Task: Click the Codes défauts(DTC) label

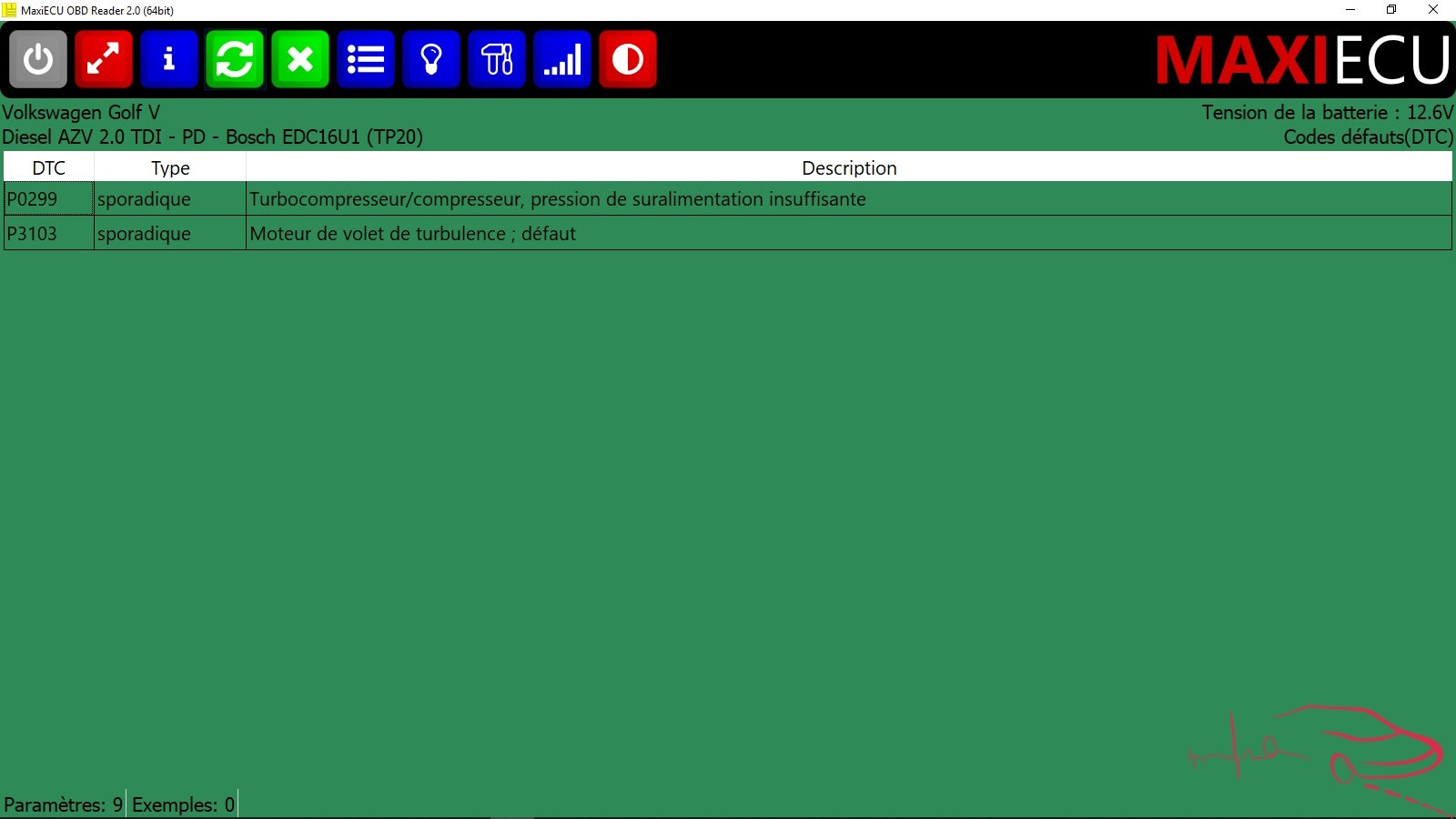Action: [x=1368, y=136]
